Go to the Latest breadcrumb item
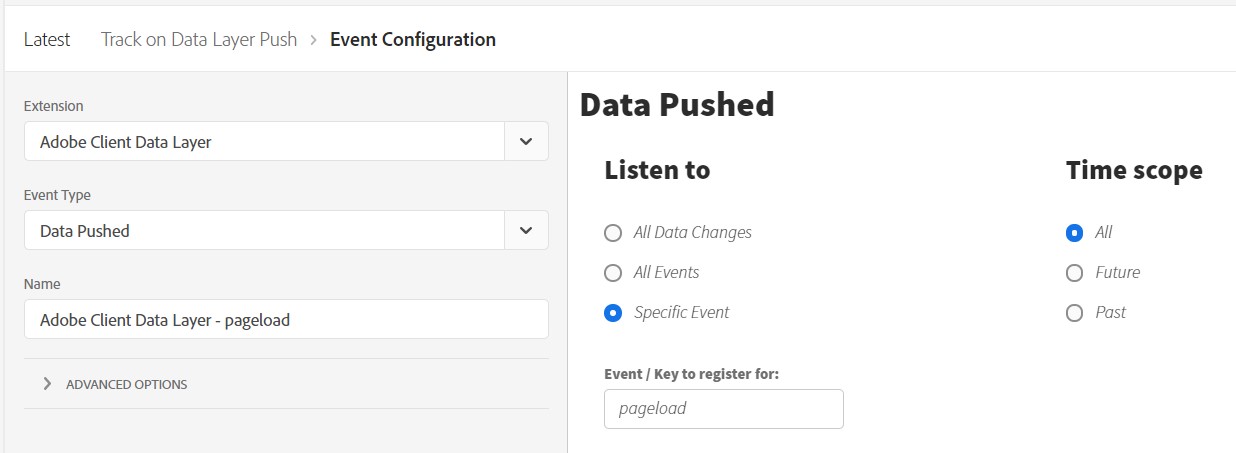The width and height of the screenshot is (1236, 453). coord(47,40)
